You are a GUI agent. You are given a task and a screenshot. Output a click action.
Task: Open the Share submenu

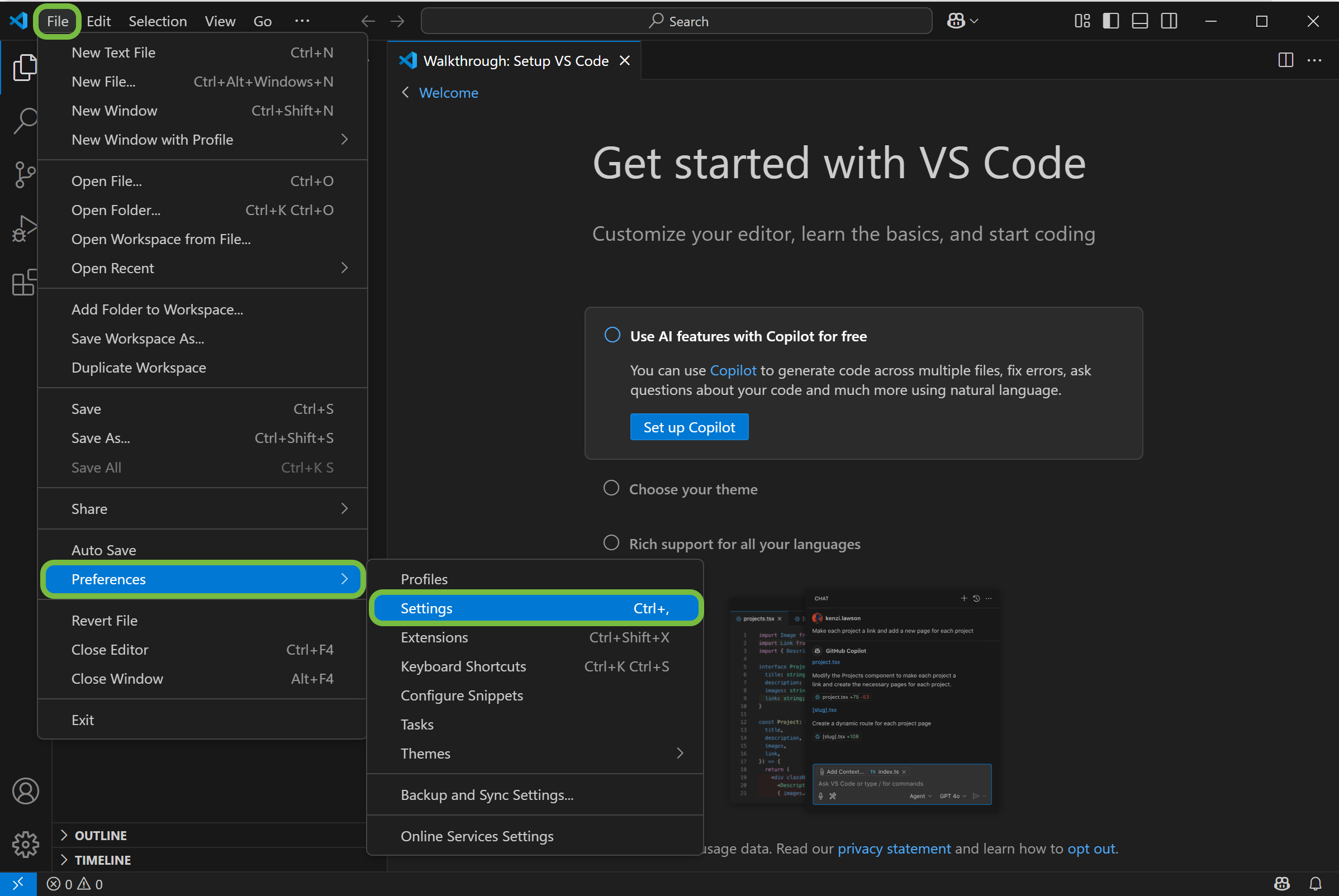click(202, 508)
